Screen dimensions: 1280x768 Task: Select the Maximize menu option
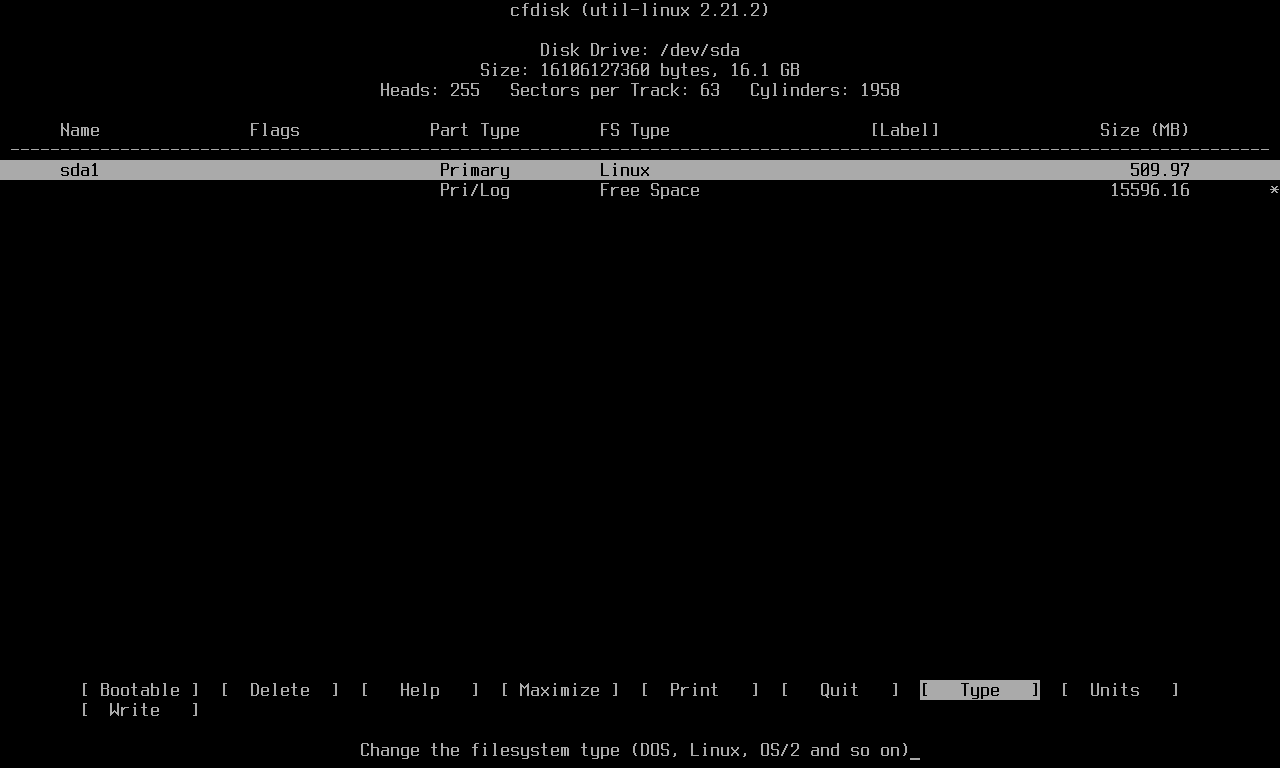(x=560, y=690)
